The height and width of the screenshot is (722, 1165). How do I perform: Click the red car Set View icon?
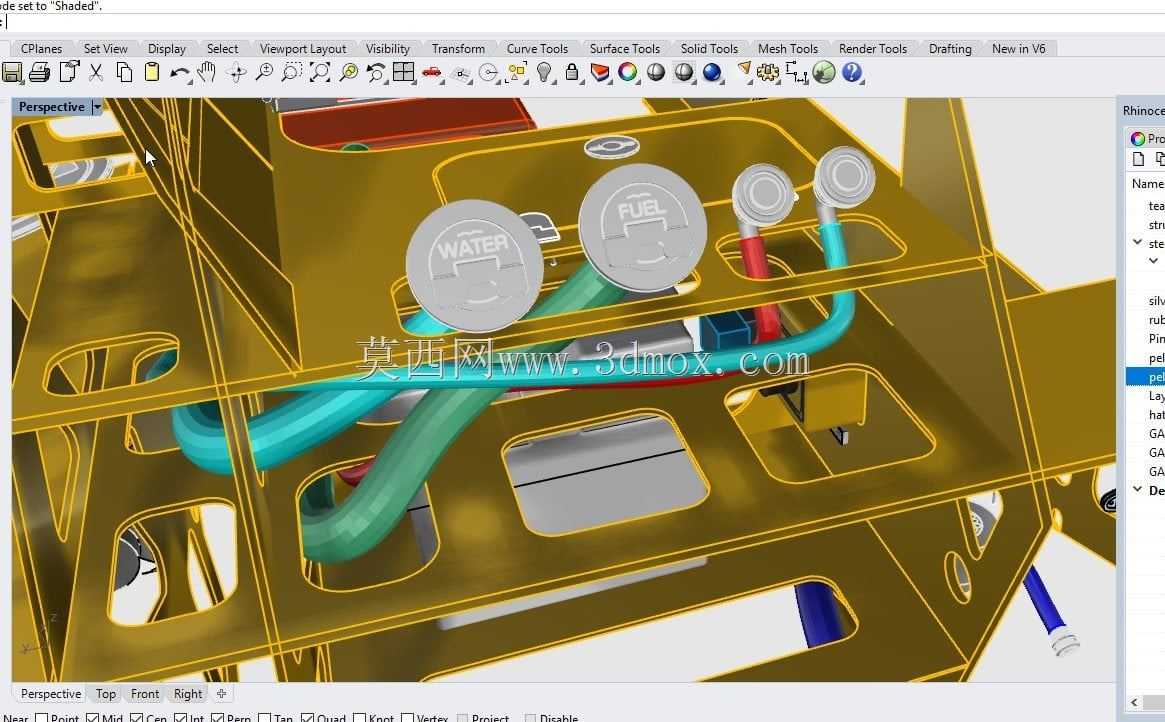(x=432, y=72)
